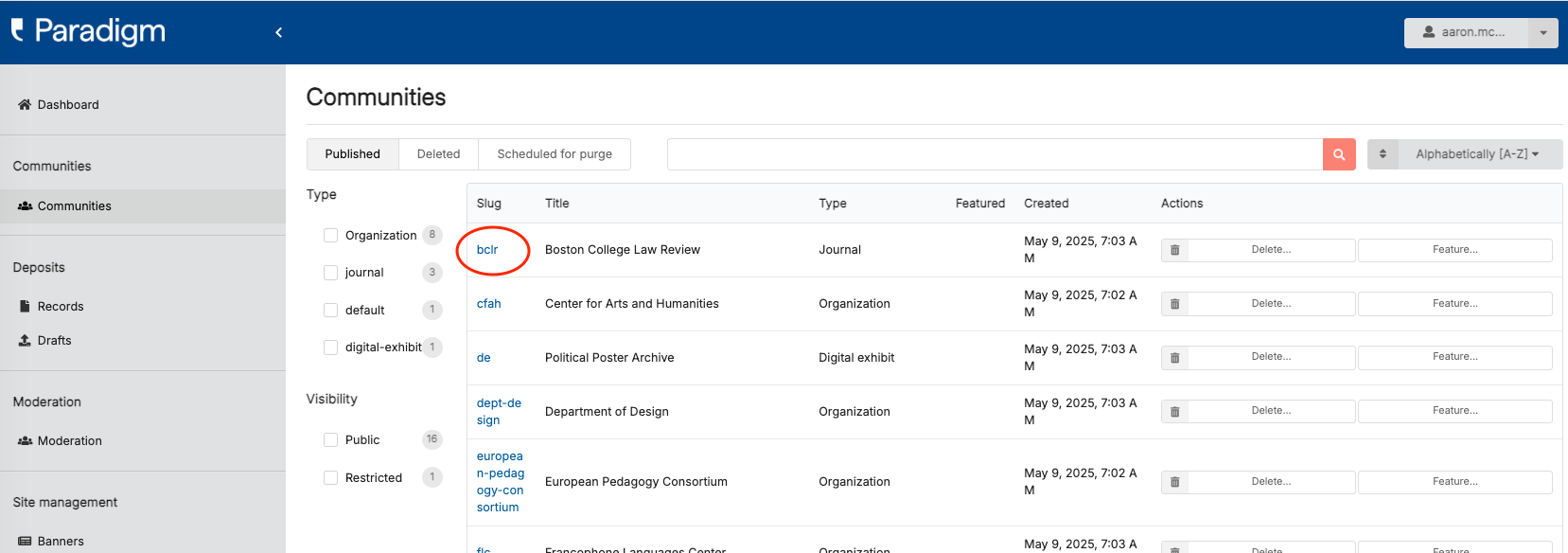
Task: Click the Title column header
Action: tap(557, 204)
